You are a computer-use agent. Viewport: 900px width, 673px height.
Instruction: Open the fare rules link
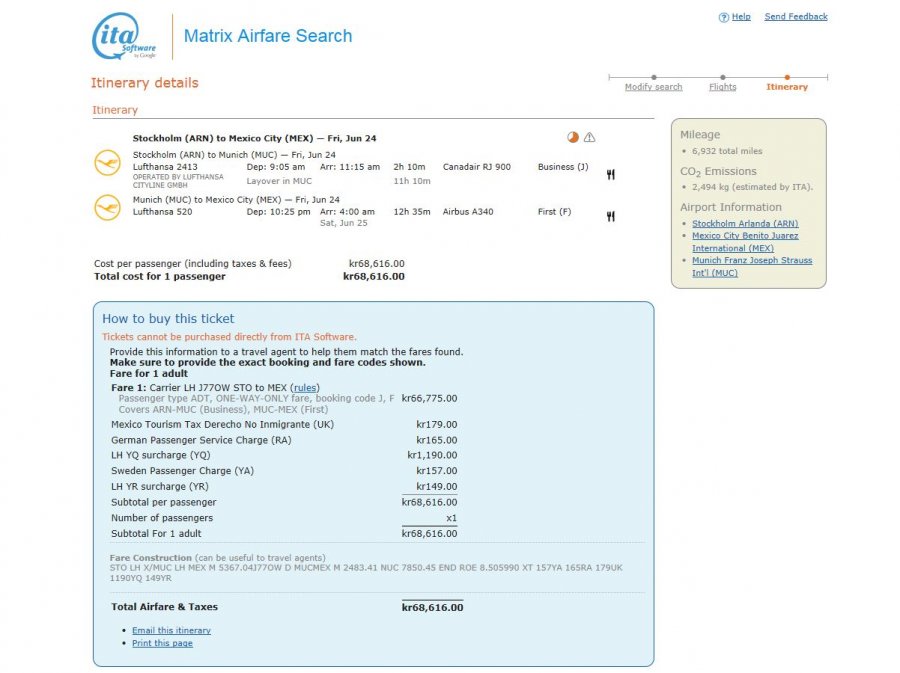click(305, 387)
